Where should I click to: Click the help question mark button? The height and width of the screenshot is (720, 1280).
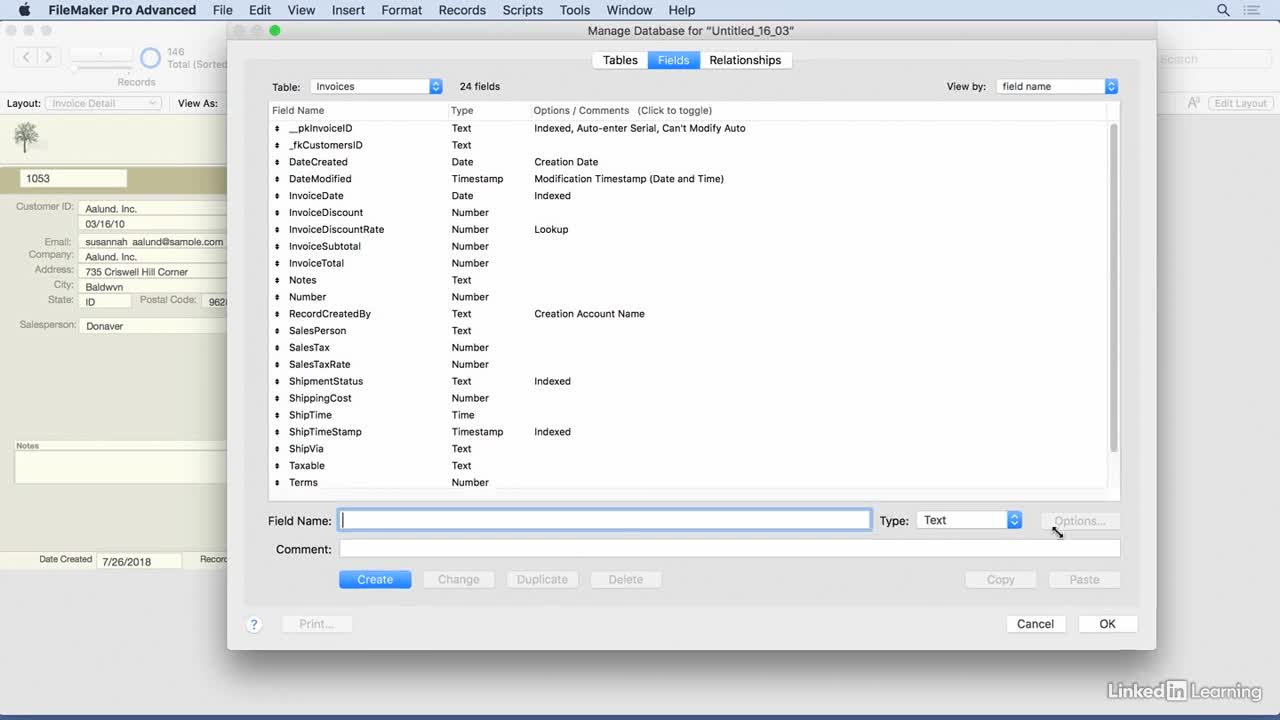point(254,624)
